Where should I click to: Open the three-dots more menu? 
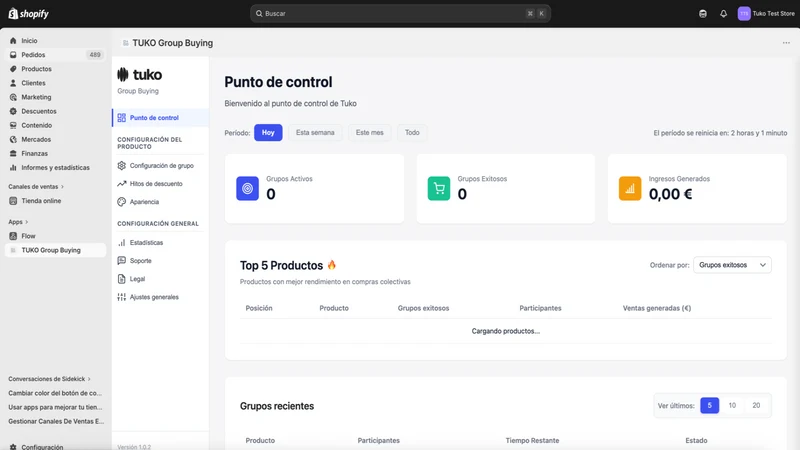pos(786,43)
